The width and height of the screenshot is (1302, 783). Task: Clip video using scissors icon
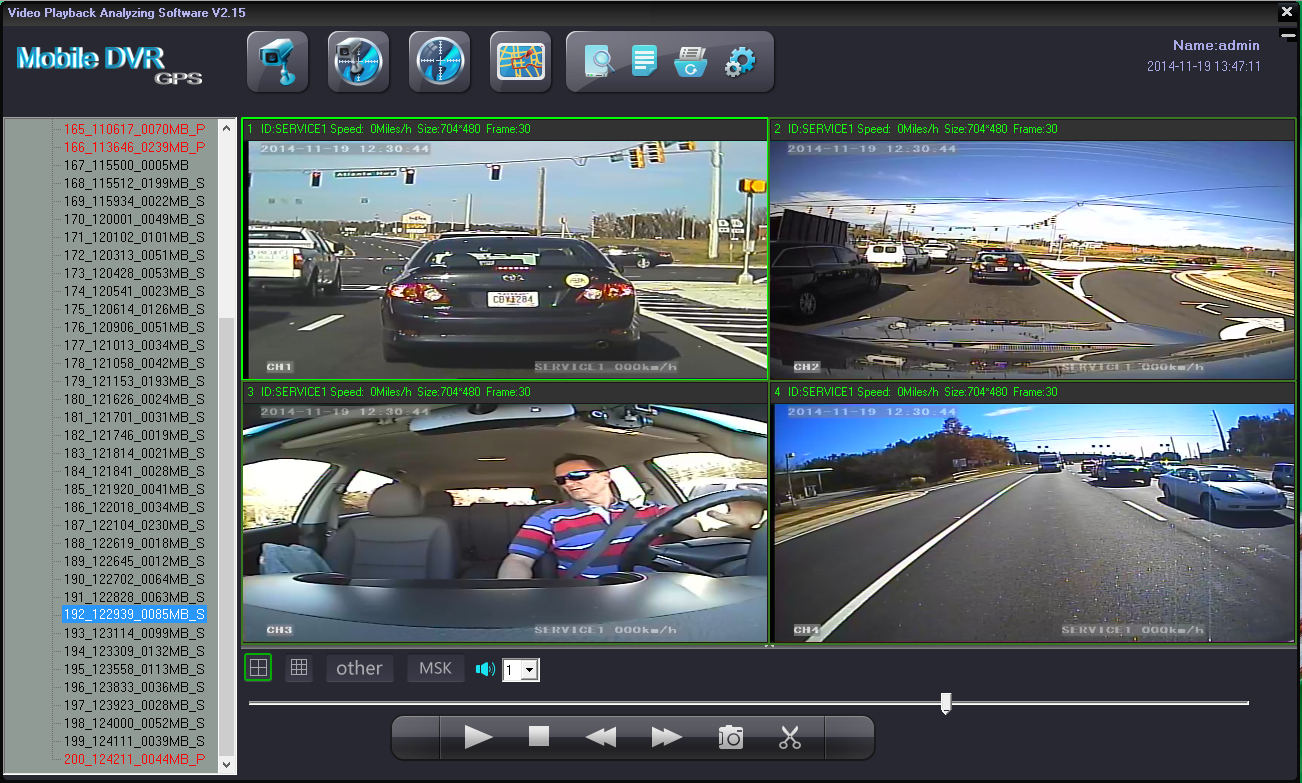pos(790,738)
